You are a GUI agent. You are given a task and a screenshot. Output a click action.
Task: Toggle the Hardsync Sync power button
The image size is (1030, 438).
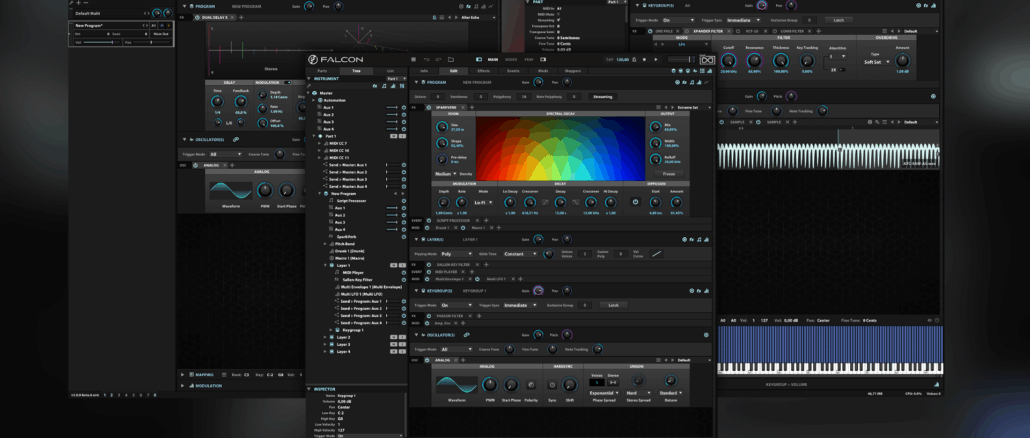click(x=552, y=385)
